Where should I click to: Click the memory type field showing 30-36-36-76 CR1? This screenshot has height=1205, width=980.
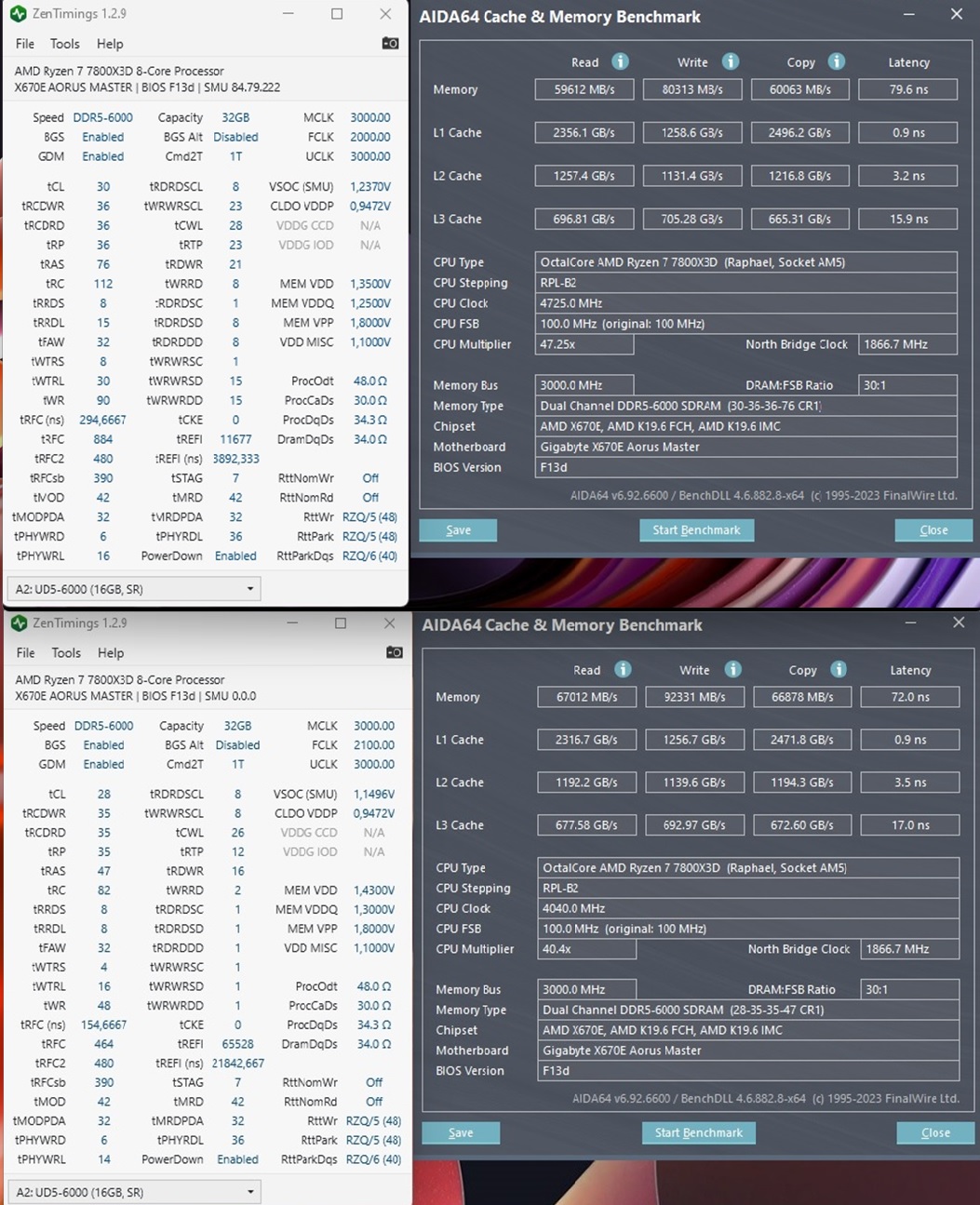click(x=746, y=406)
